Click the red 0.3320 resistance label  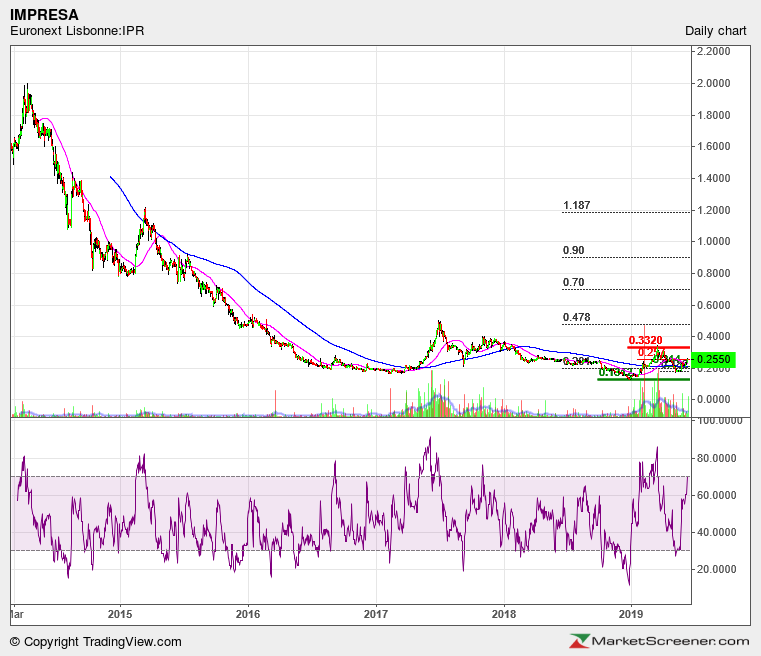click(x=645, y=341)
